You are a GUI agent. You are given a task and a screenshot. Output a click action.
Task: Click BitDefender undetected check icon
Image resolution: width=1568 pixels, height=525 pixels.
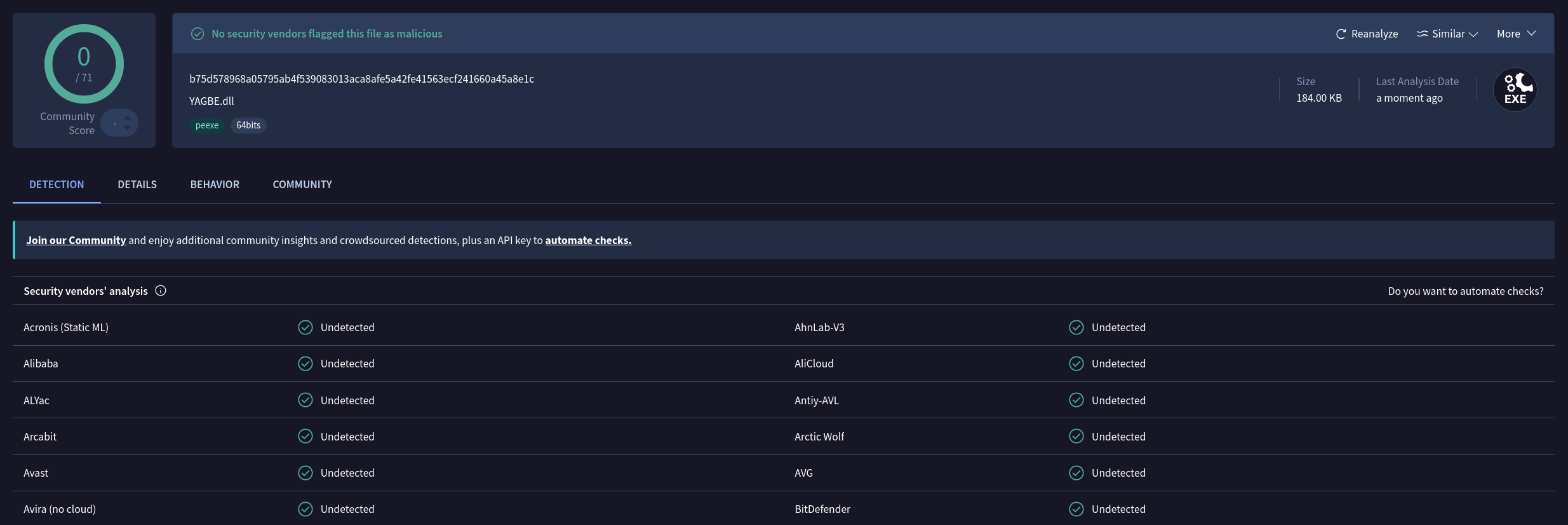pos(1076,509)
